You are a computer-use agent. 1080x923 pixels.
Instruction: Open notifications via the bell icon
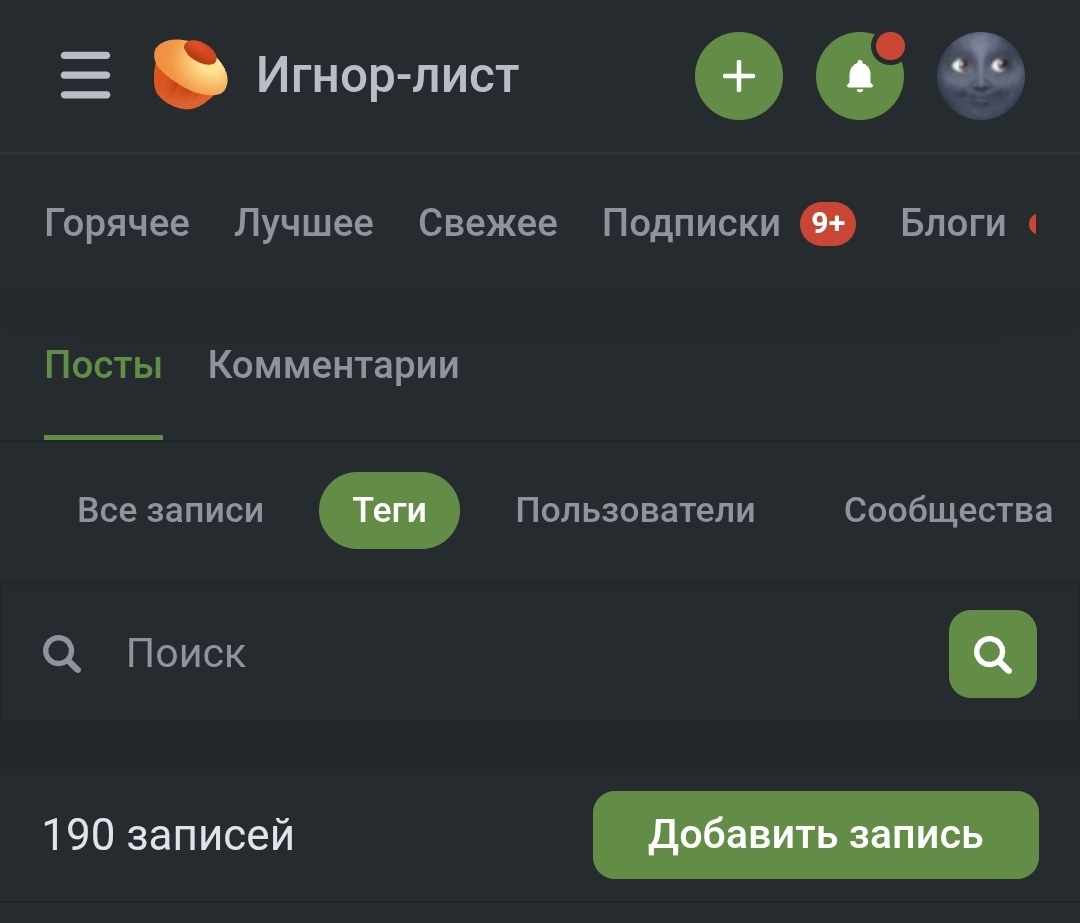point(859,76)
